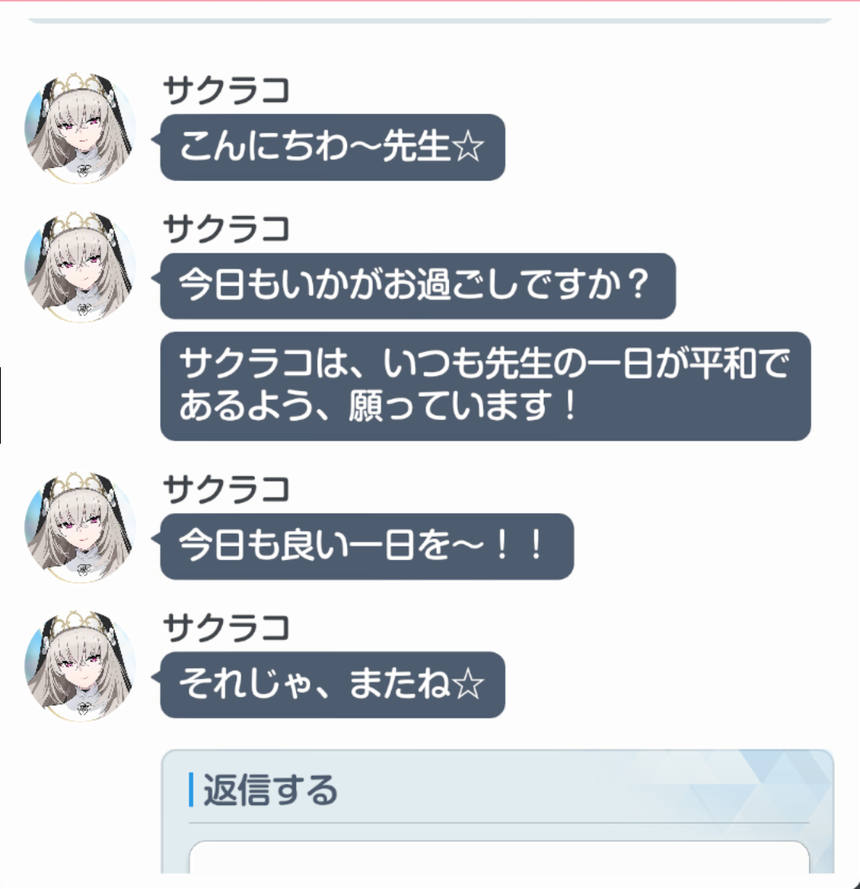Click the サクラコ name above それじゃ、またね☆
The width and height of the screenshot is (860, 889).
(x=226, y=628)
